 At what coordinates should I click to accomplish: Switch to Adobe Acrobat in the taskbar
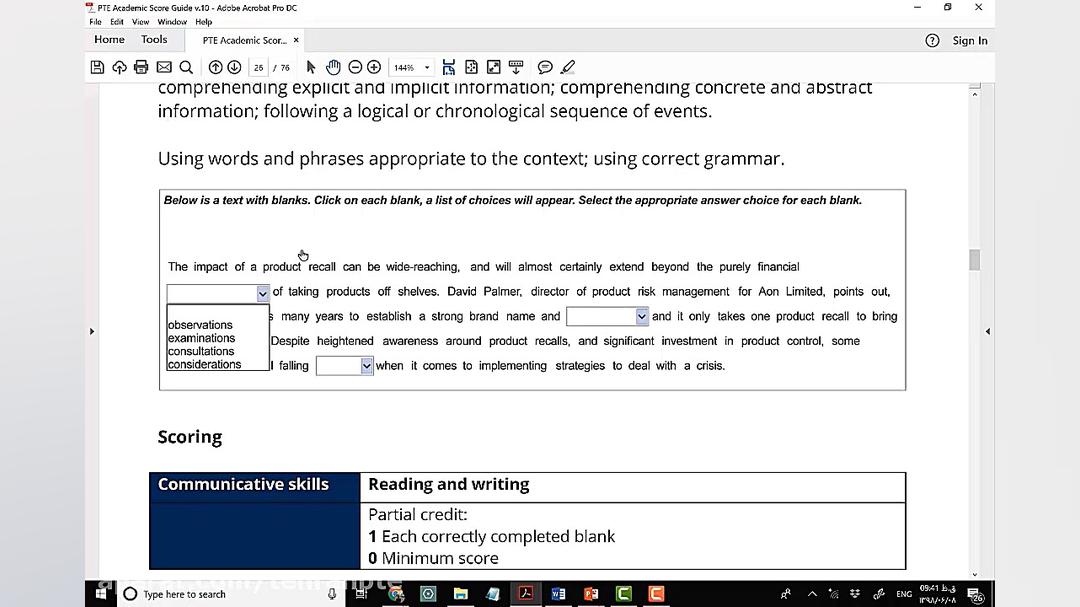pos(526,594)
